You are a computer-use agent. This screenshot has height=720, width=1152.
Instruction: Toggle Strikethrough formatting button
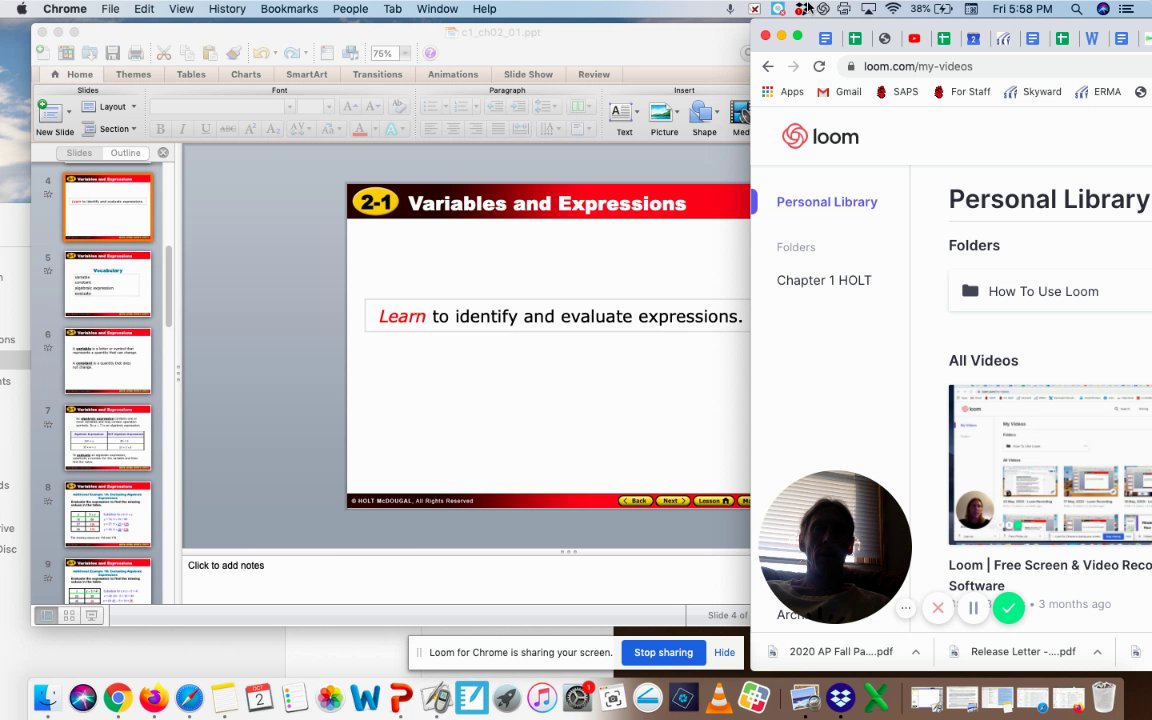[x=228, y=129]
